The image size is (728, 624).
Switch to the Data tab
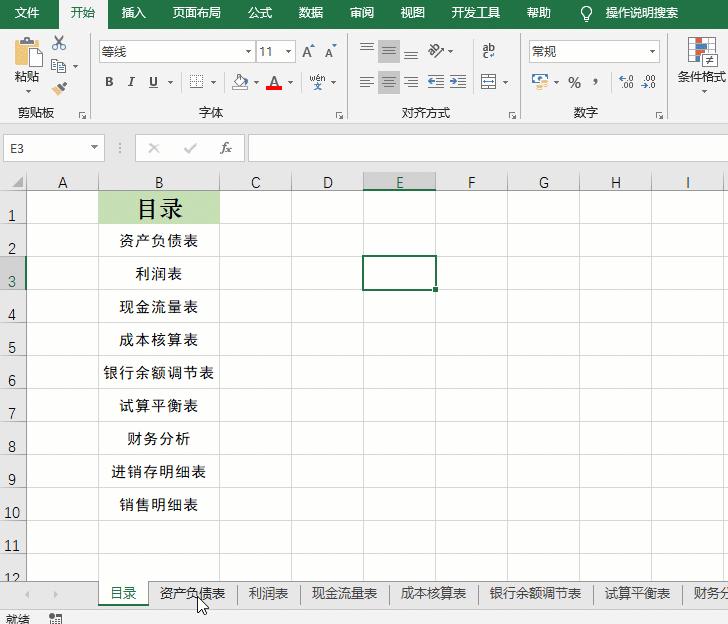(311, 13)
